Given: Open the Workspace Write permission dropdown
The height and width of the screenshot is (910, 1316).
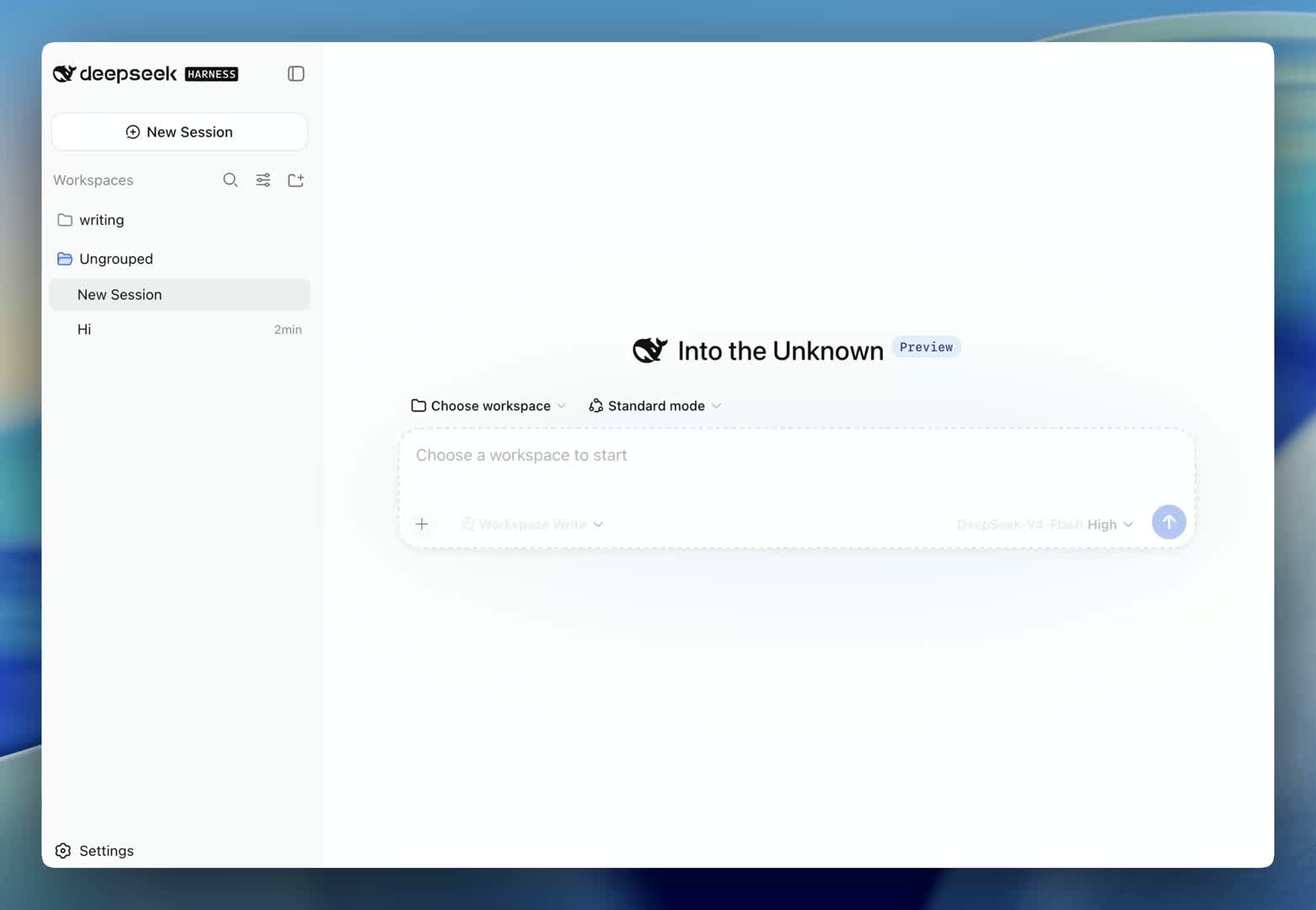Looking at the screenshot, I should pos(532,524).
